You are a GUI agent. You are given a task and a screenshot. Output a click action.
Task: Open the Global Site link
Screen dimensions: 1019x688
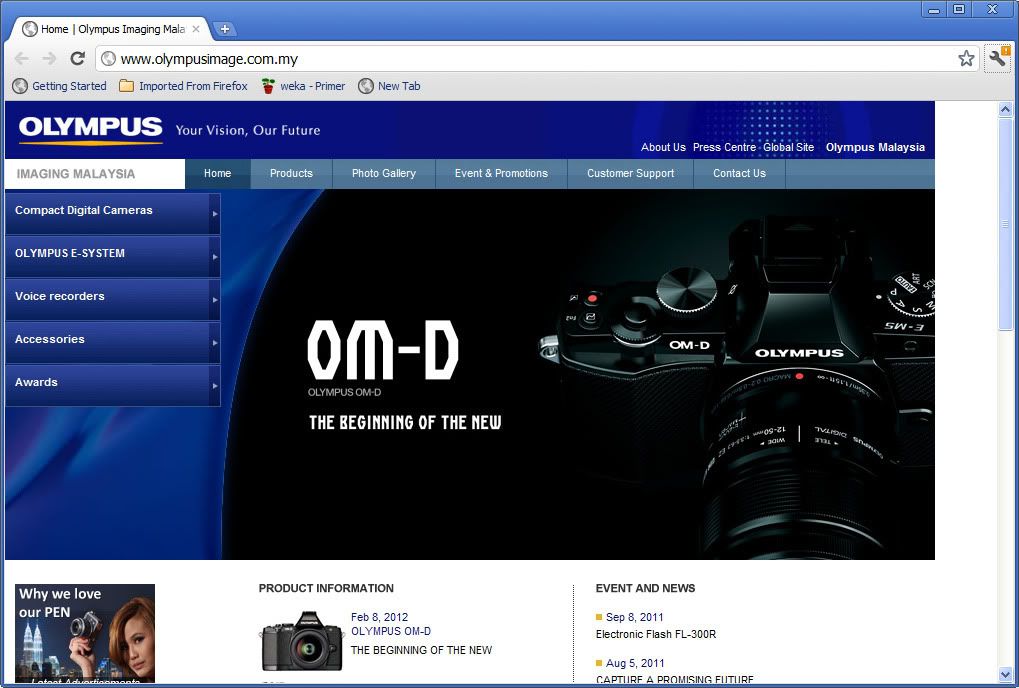coord(788,147)
